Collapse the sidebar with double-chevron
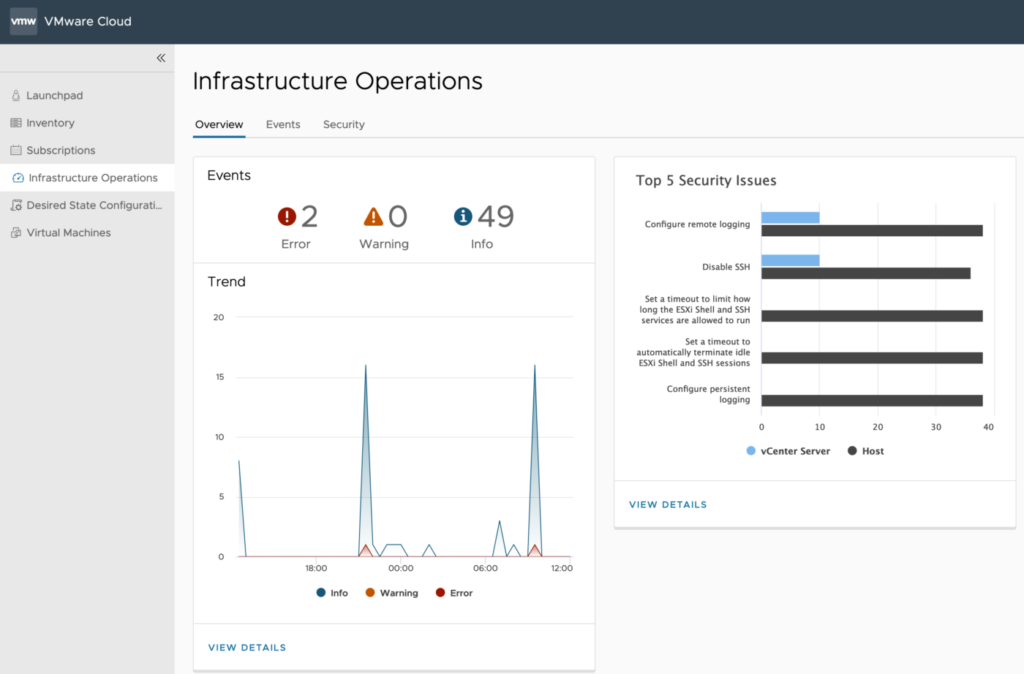Screen dimensions: 1024x674 161,58
